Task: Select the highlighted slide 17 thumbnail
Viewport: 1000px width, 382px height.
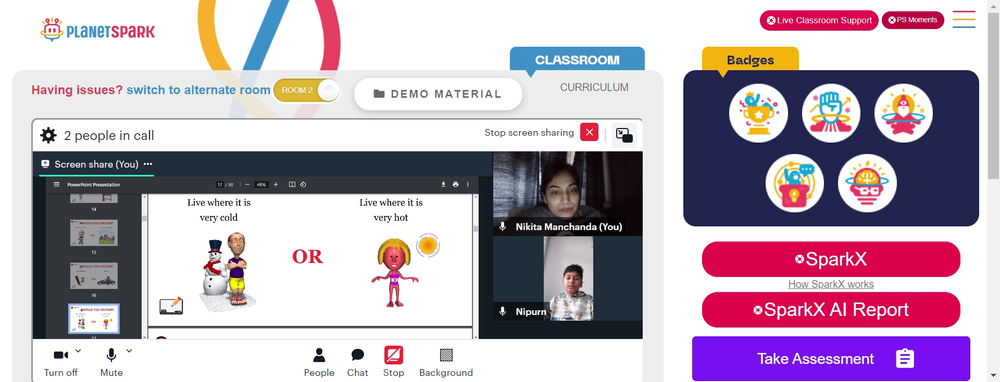Action: point(94,318)
